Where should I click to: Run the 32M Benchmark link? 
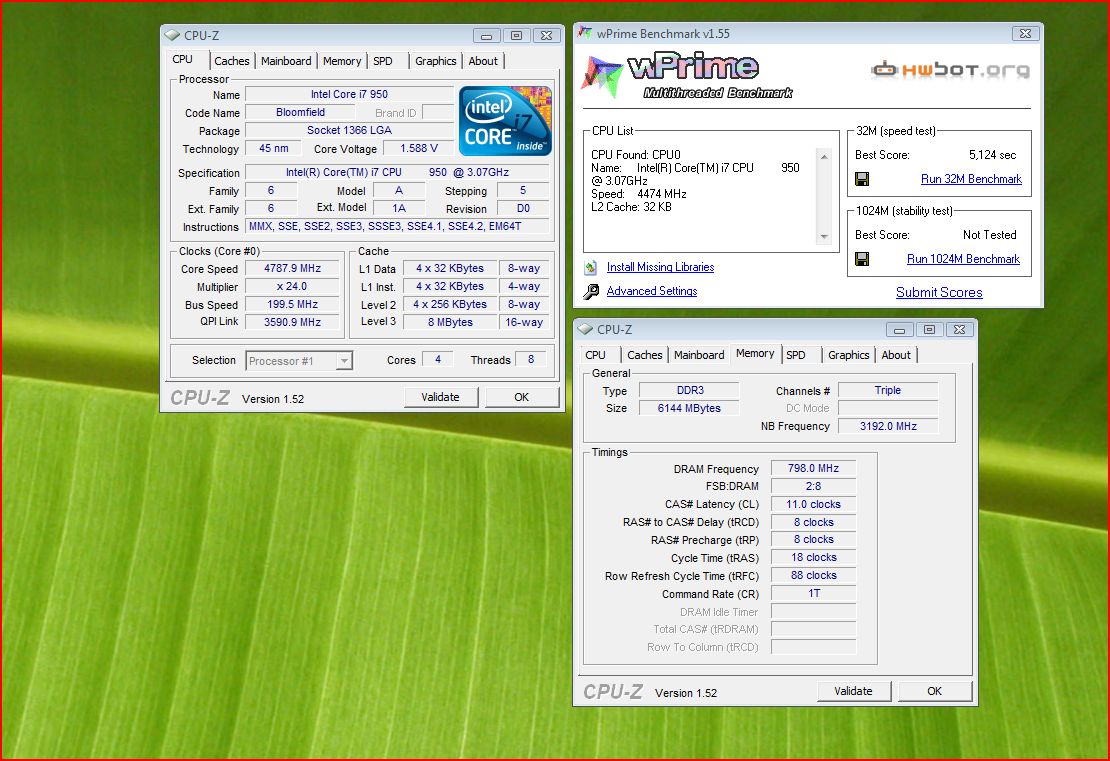point(971,179)
